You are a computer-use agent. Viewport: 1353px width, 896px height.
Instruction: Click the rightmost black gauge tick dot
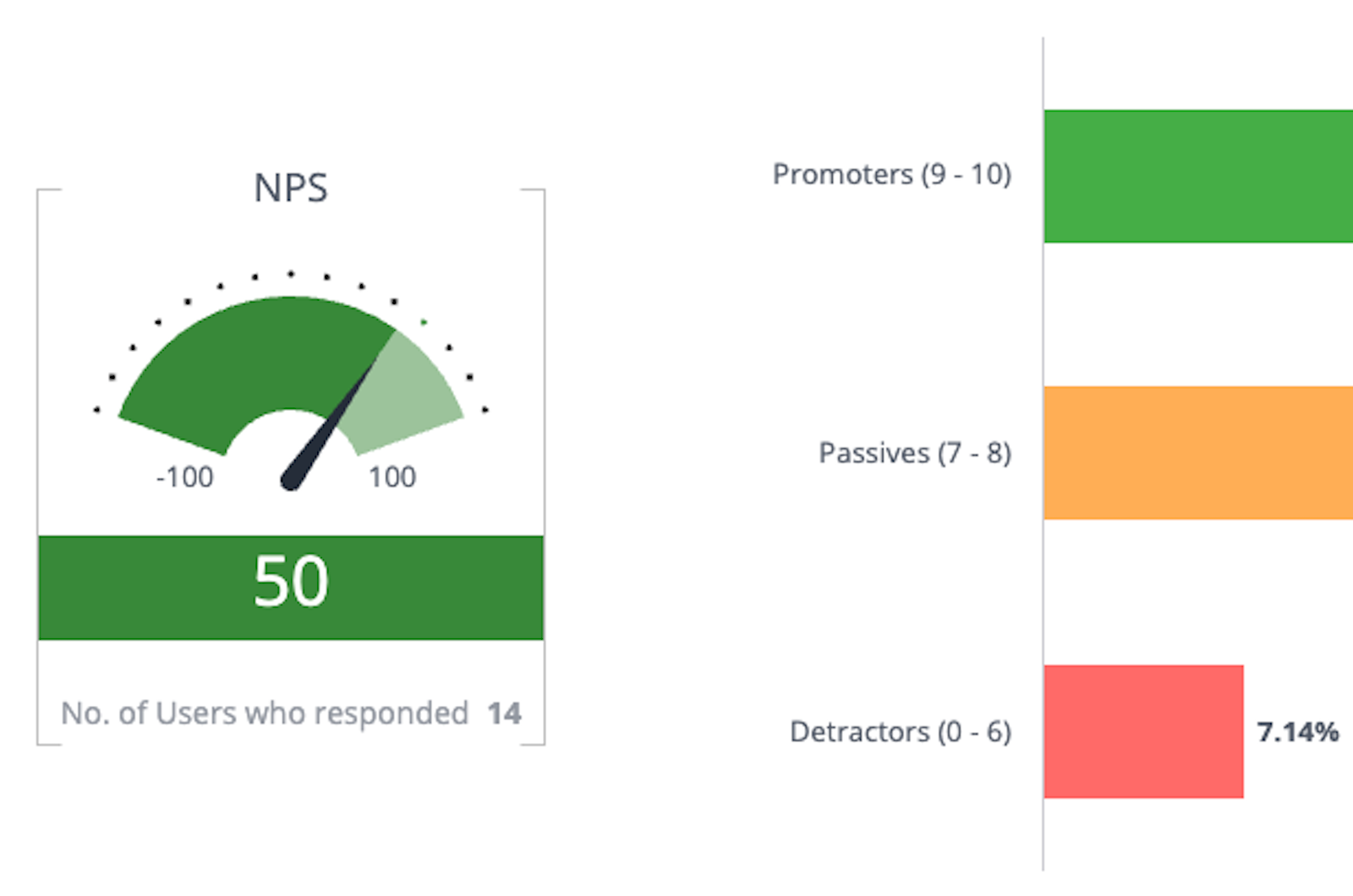pyautogui.click(x=485, y=410)
